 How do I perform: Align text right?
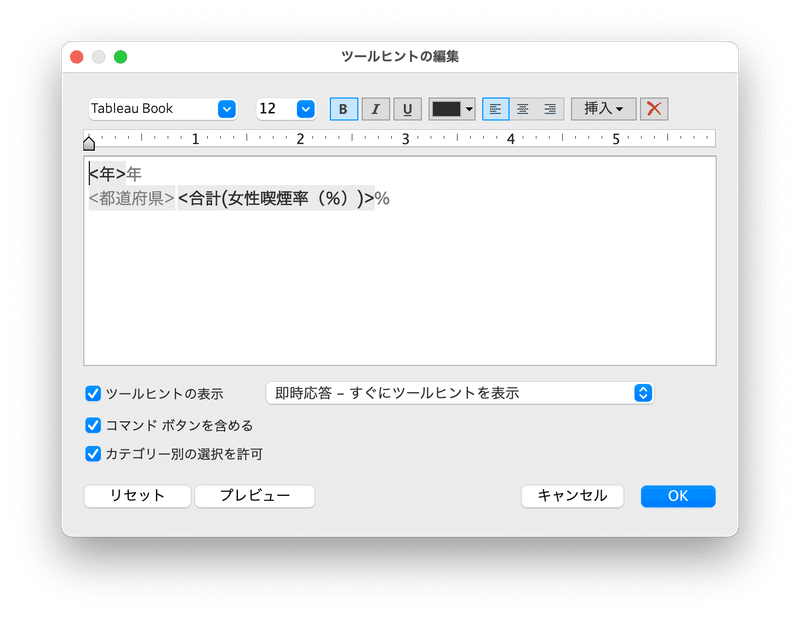550,109
